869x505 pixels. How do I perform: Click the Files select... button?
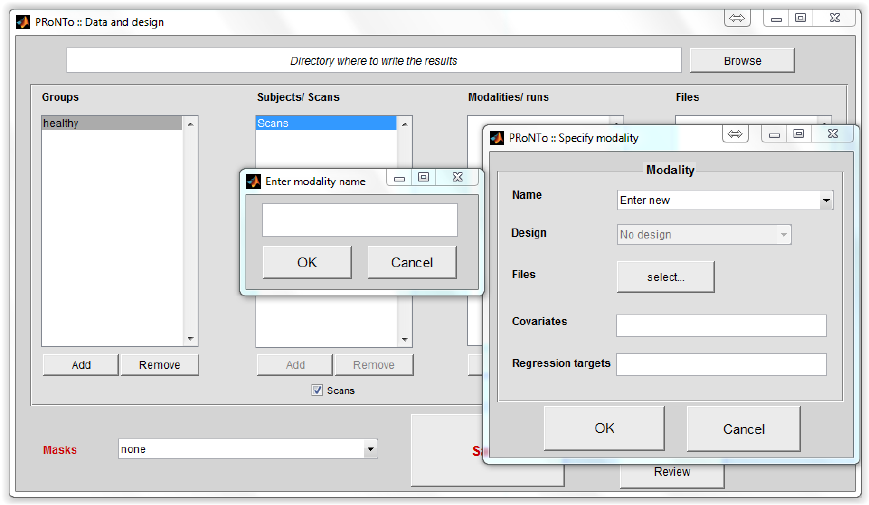[666, 277]
